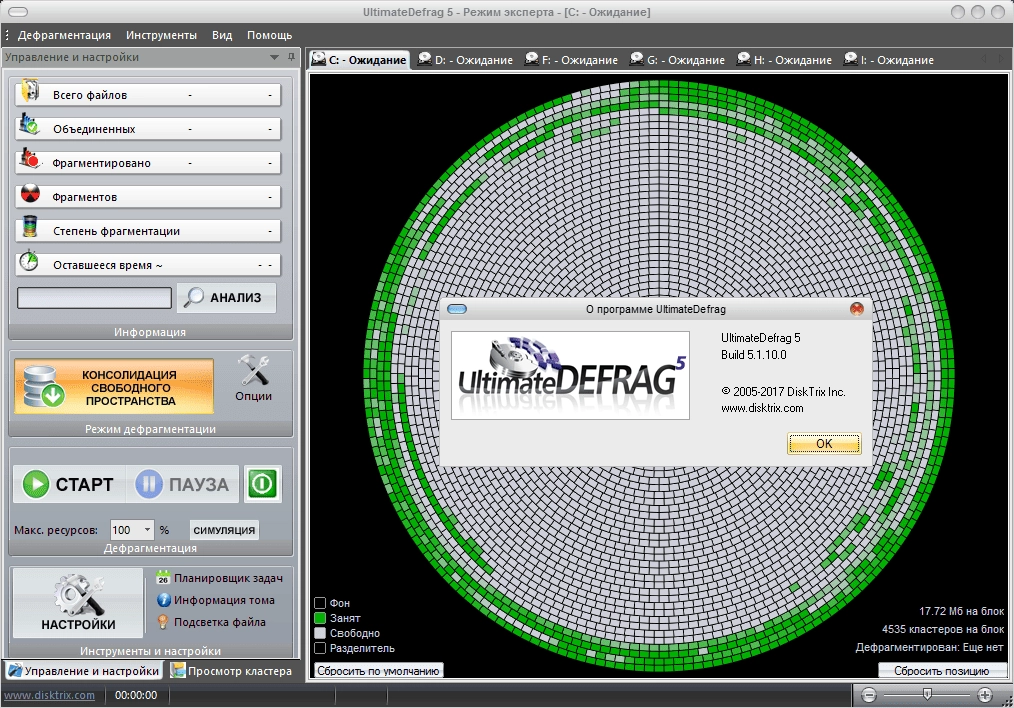Click the window menu pill in title bar

pyautogui.click(x=18, y=12)
